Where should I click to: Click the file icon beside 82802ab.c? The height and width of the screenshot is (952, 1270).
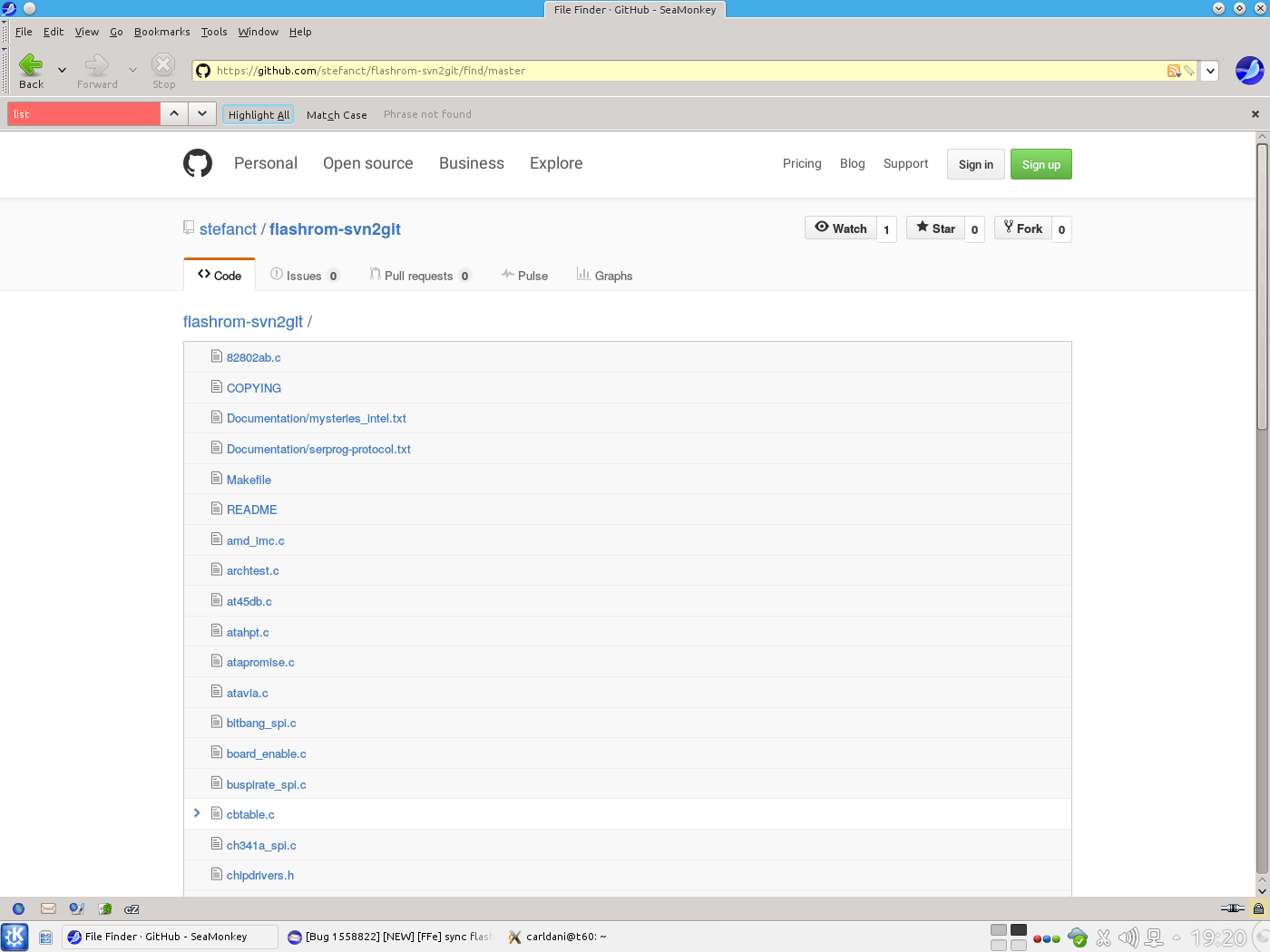pos(216,356)
